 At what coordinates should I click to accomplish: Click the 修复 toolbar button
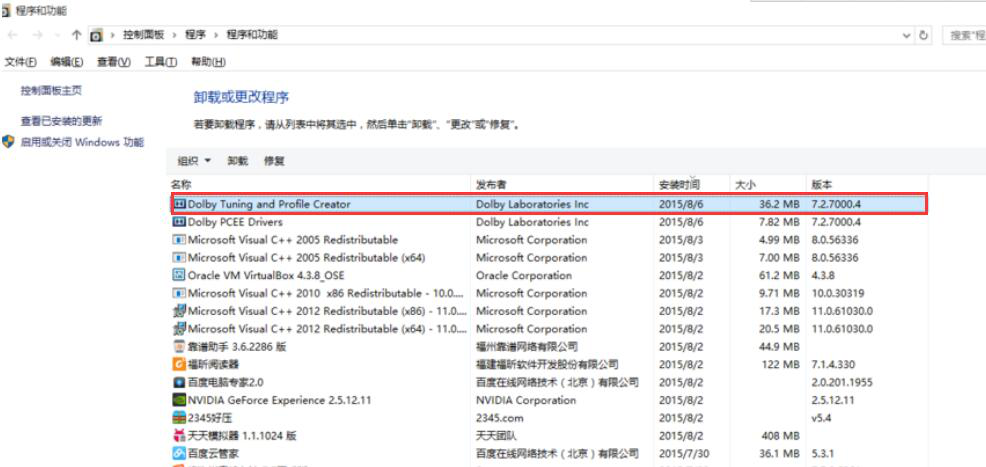[x=274, y=161]
